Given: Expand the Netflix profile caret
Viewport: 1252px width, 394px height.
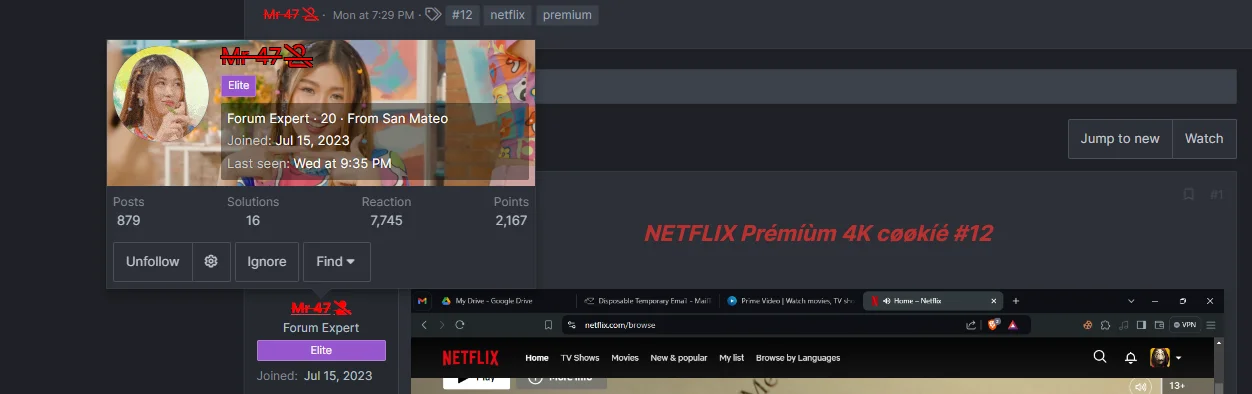Looking at the screenshot, I should (1179, 358).
